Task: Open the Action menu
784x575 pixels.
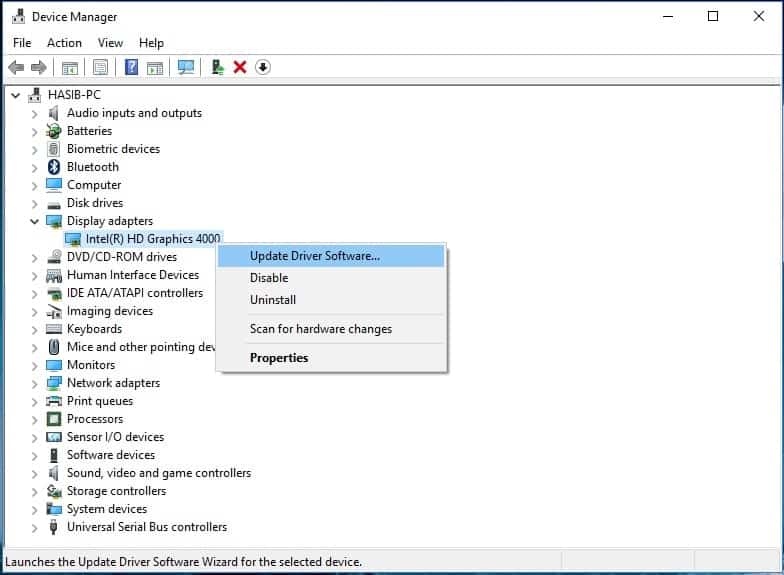Action: (64, 43)
